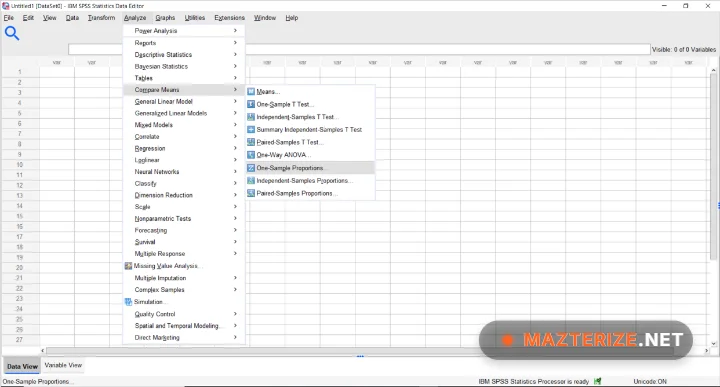The height and width of the screenshot is (387, 720).
Task: Click the SPSS processor ready status icon
Action: coord(597,381)
